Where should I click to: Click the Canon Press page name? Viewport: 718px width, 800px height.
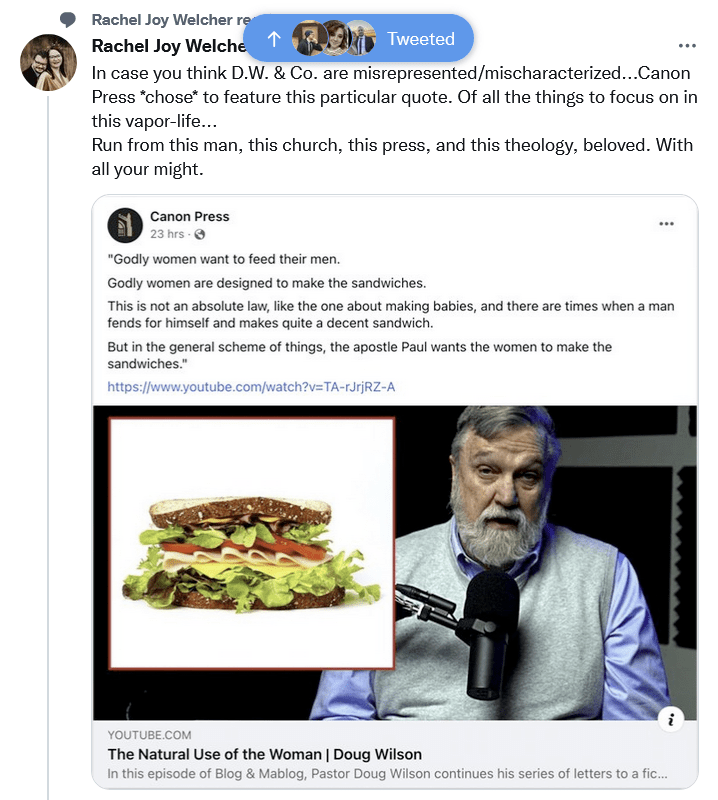189,216
